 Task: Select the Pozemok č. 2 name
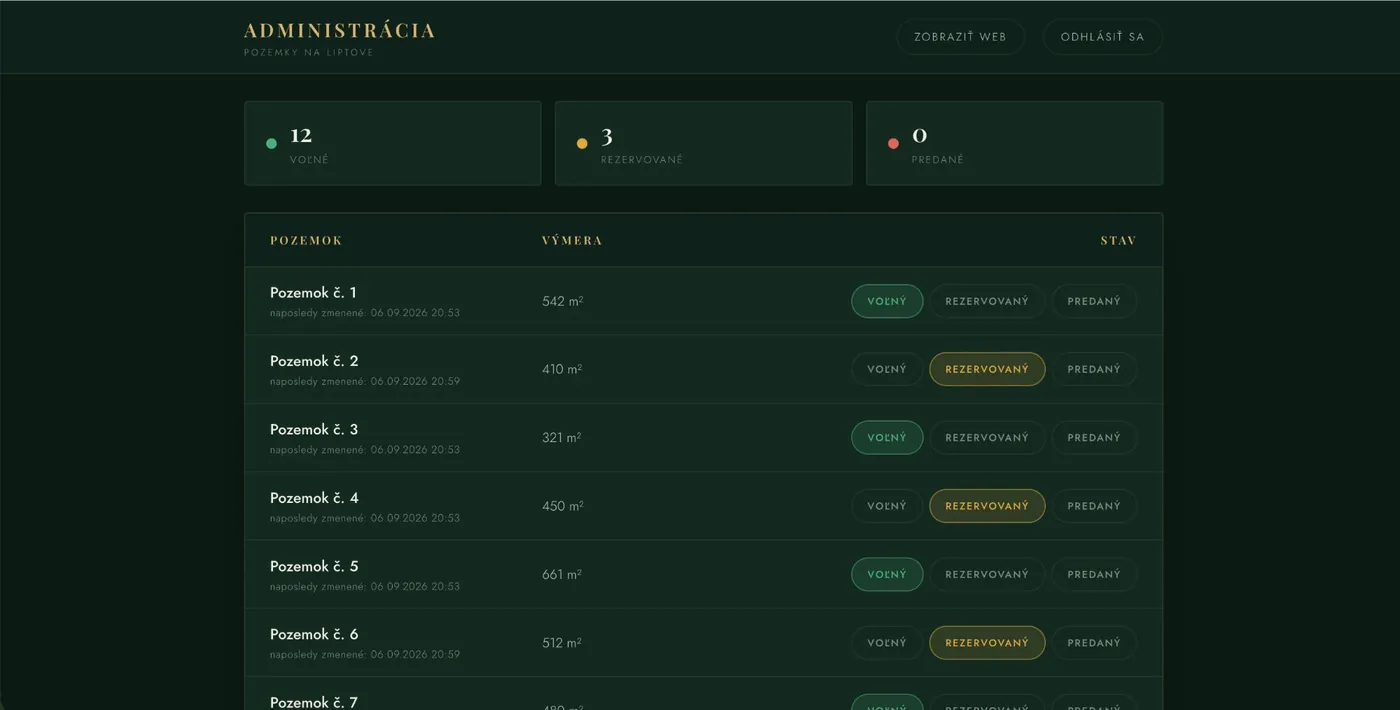[x=314, y=361]
